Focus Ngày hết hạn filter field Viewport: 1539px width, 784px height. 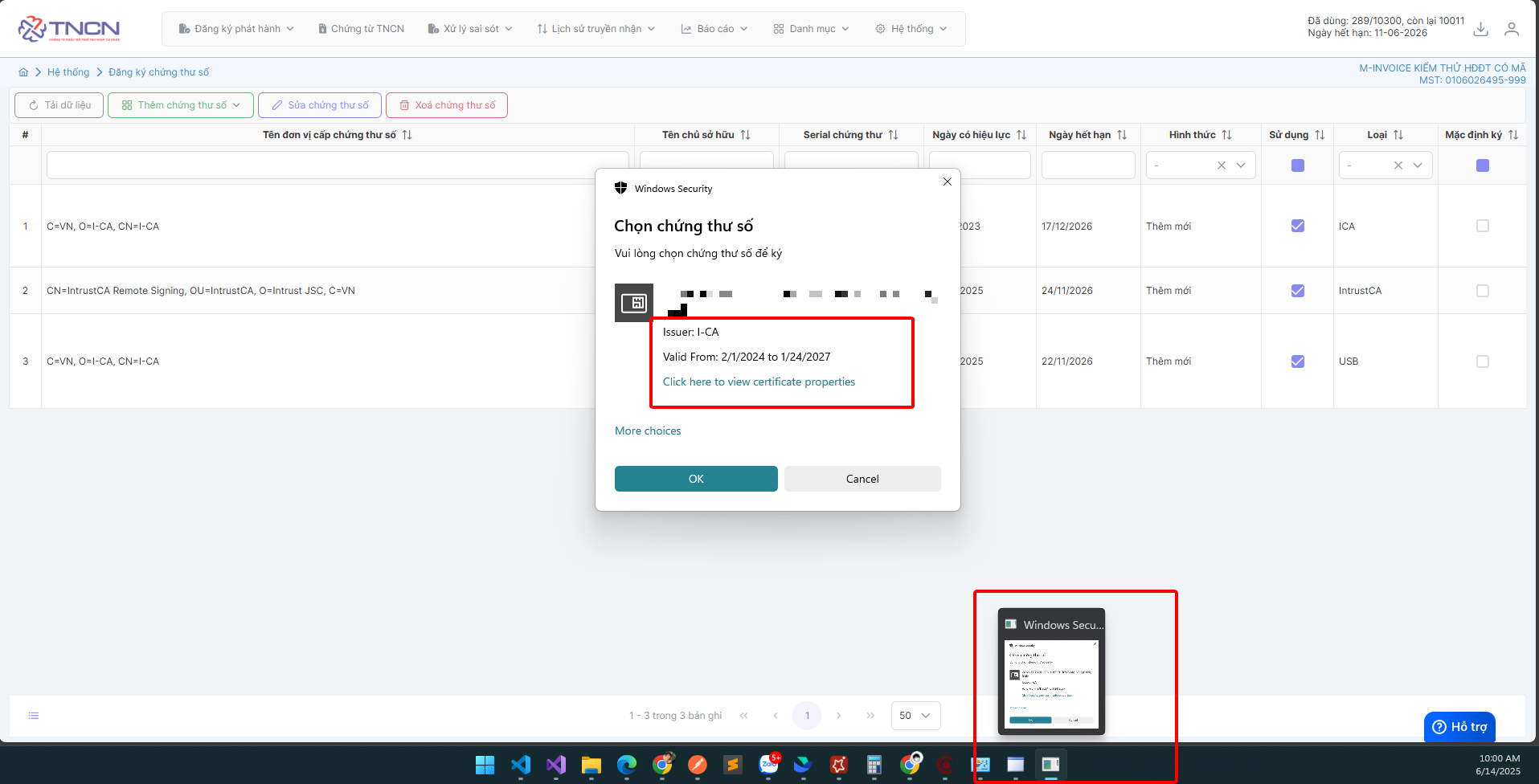pyautogui.click(x=1088, y=165)
